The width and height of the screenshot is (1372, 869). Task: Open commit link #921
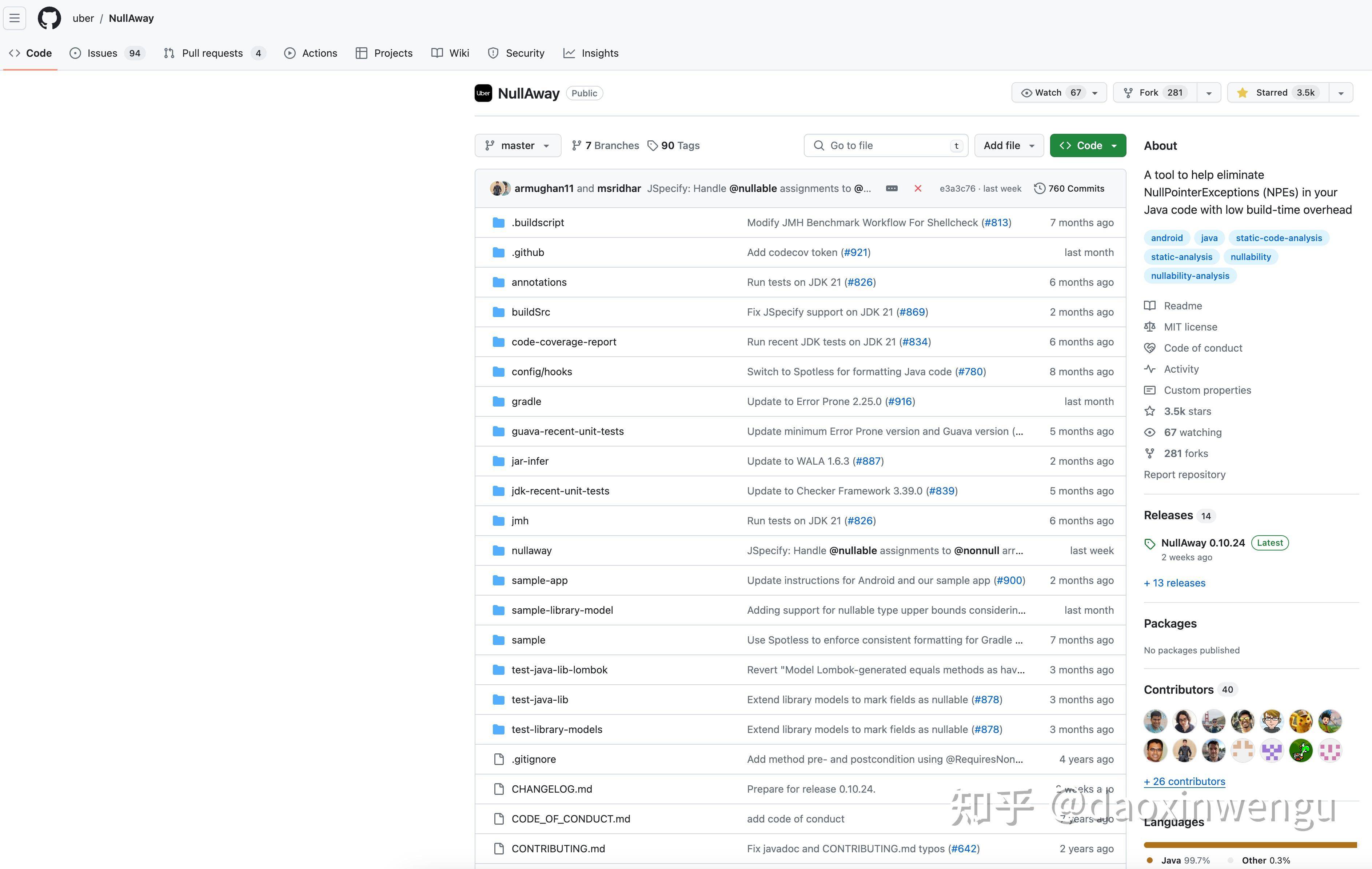(x=856, y=252)
